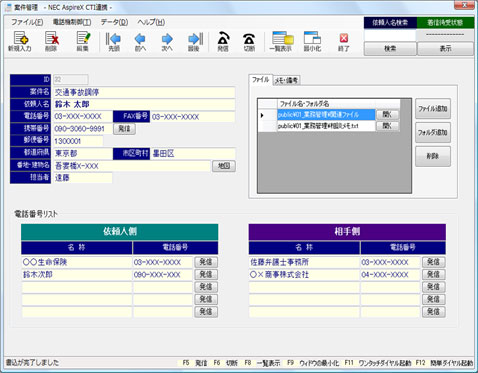Click the 検索 search button
This screenshot has width=478, height=373.
coord(390,49)
